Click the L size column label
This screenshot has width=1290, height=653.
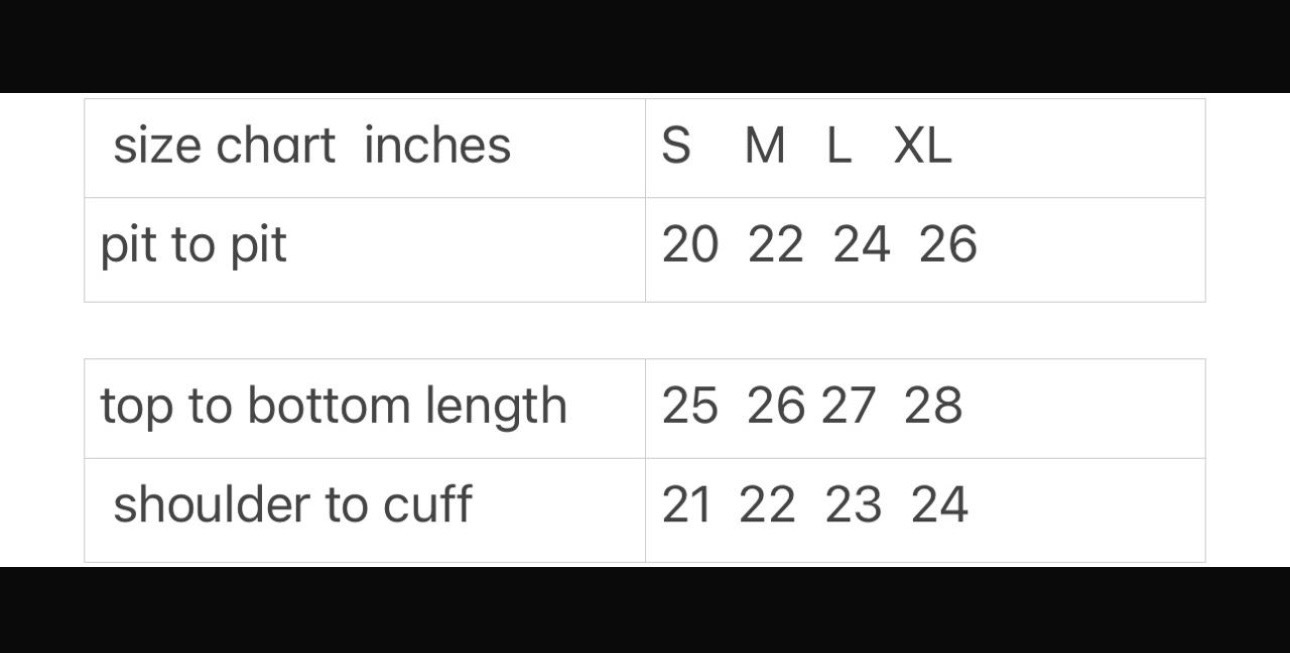838,146
